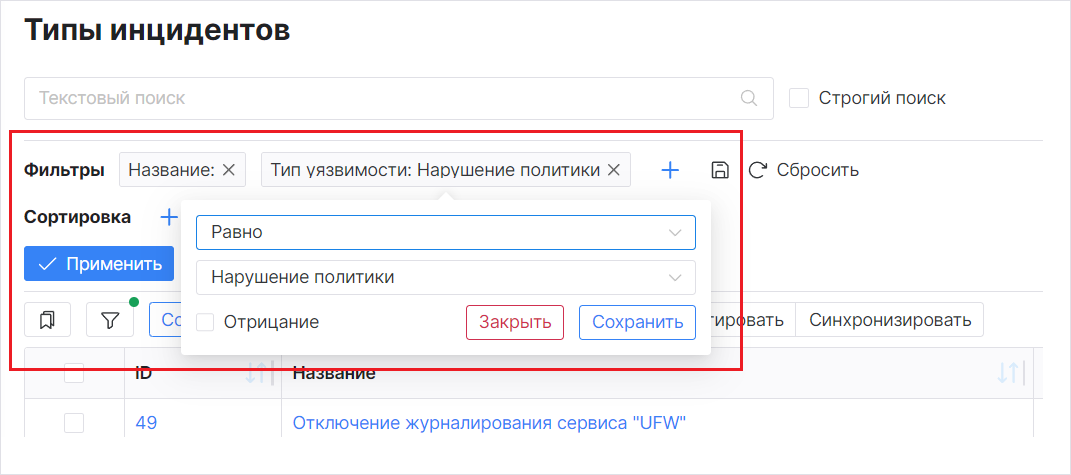1071x475 pixels.
Task: Click the Сохранить button in popup
Action: coord(637,322)
